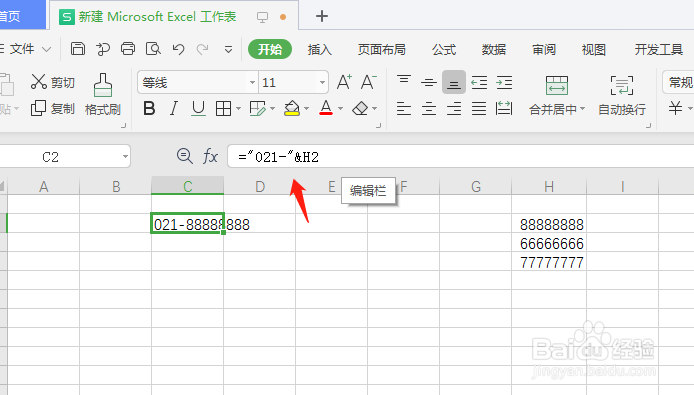Select column C header

(x=188, y=186)
